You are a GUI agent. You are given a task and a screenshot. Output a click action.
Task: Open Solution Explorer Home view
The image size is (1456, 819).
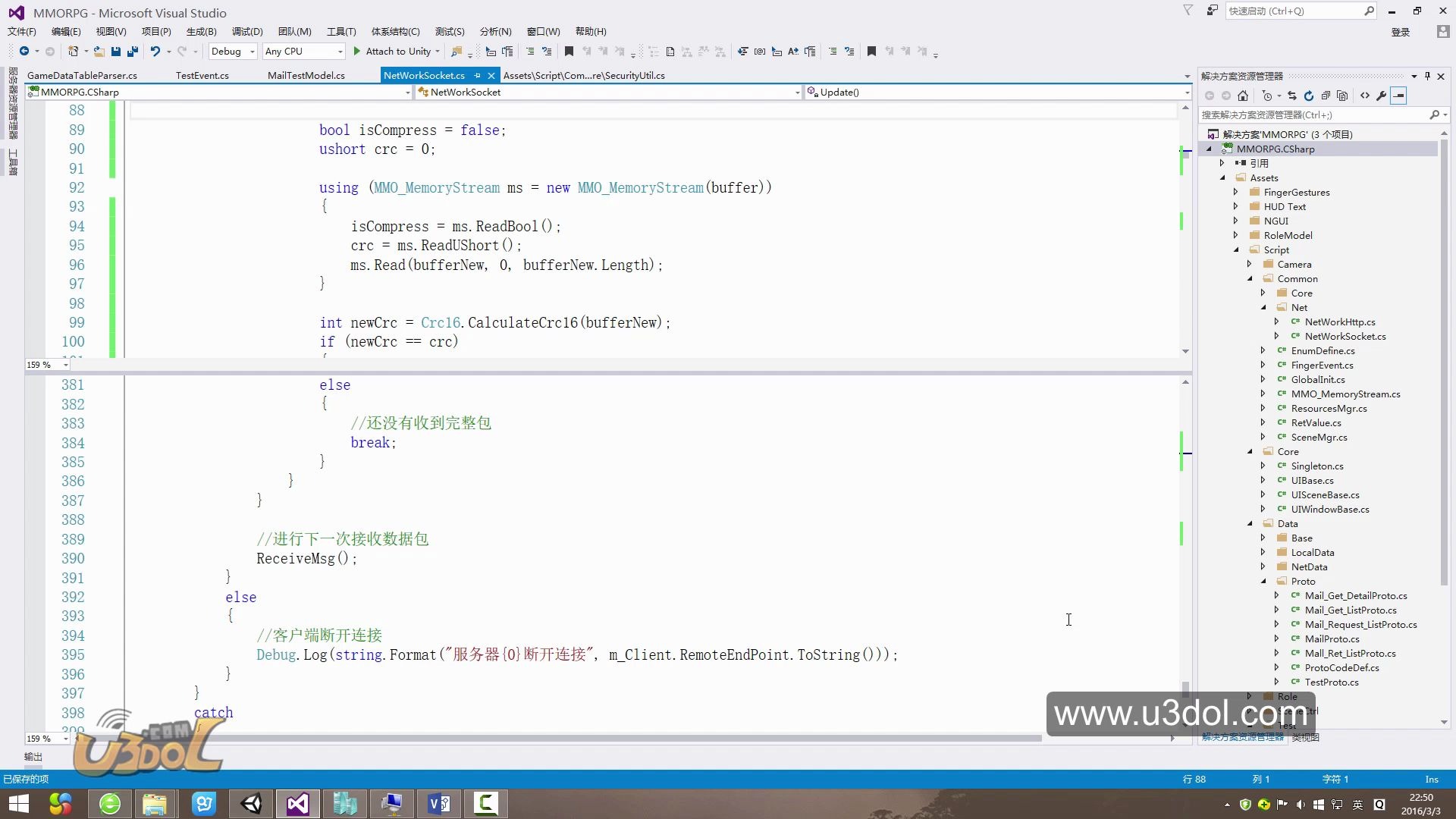1242,96
